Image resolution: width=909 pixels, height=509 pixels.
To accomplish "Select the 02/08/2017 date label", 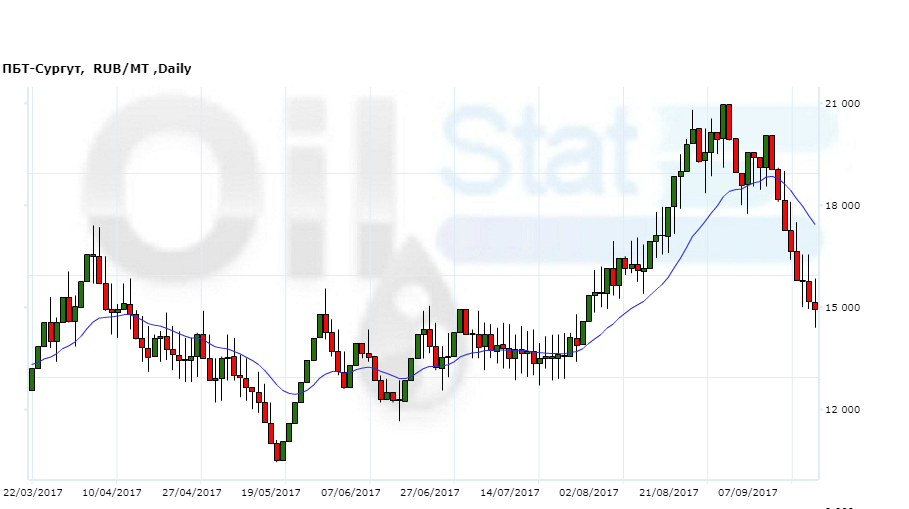I will click(589, 492).
